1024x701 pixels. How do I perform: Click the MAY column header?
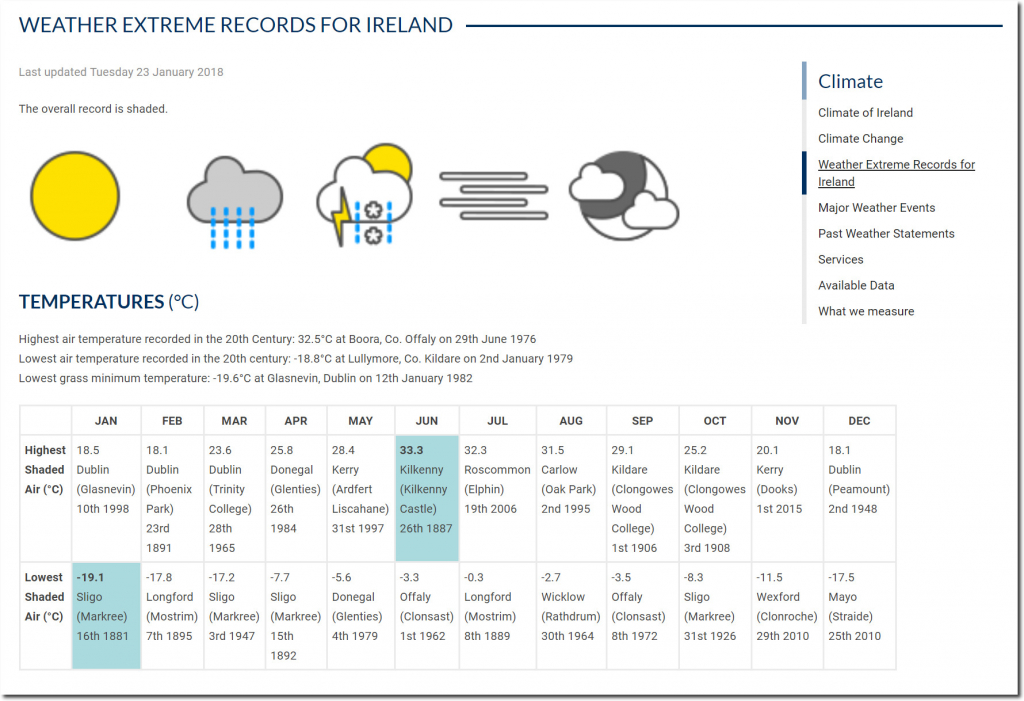360,421
